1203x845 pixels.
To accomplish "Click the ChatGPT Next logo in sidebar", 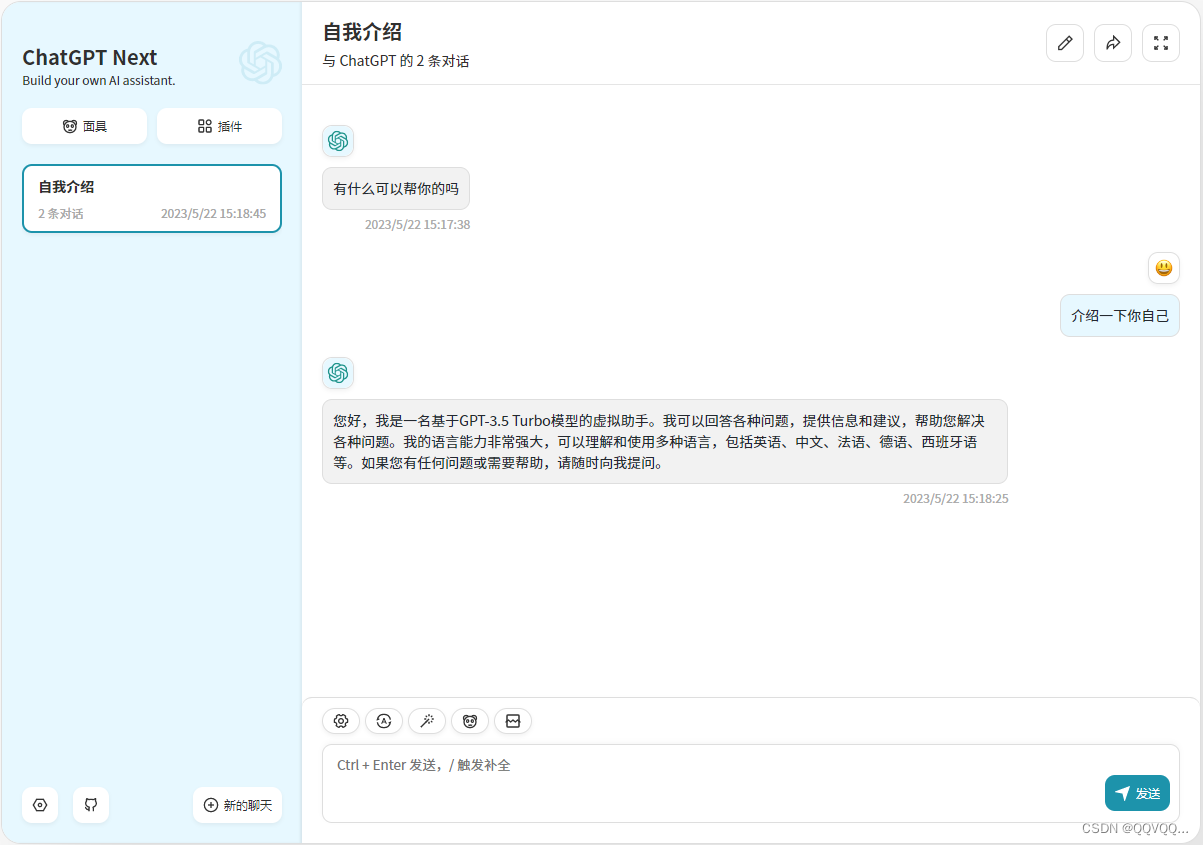I will coord(260,63).
